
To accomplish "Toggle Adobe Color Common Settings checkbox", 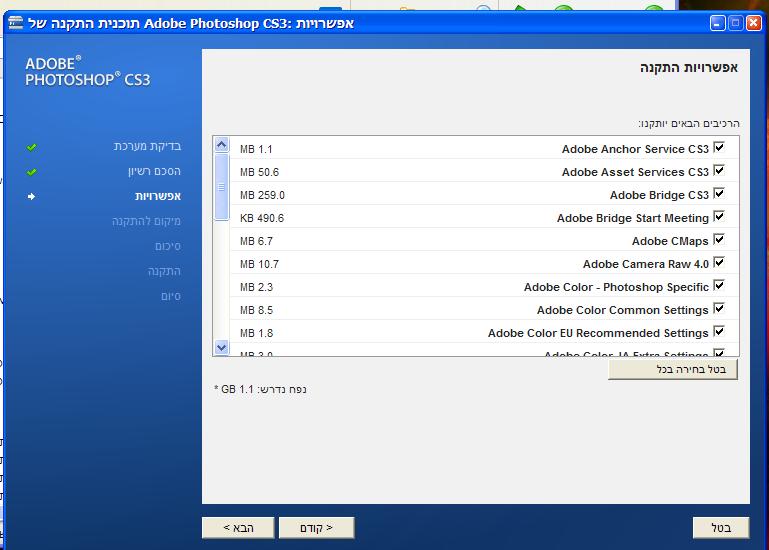I will coord(719,309).
